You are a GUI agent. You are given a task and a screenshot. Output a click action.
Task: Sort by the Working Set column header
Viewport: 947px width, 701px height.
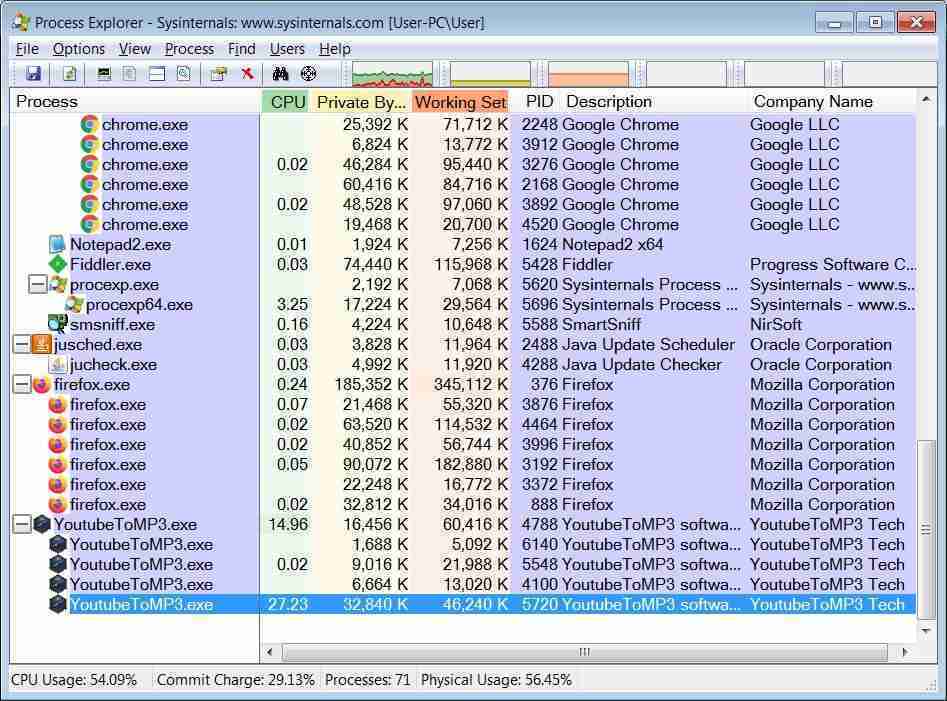point(461,101)
